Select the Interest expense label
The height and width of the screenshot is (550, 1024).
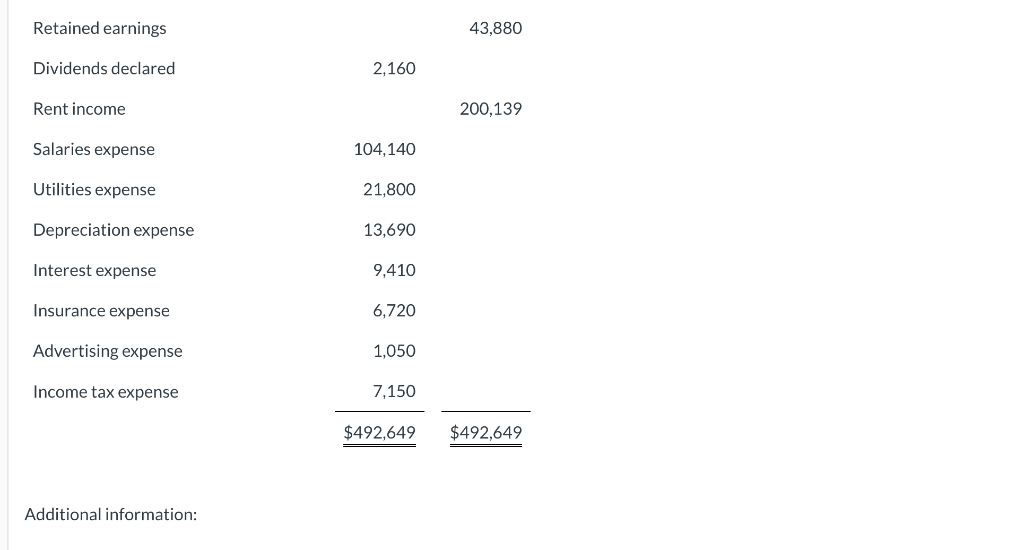pos(95,270)
